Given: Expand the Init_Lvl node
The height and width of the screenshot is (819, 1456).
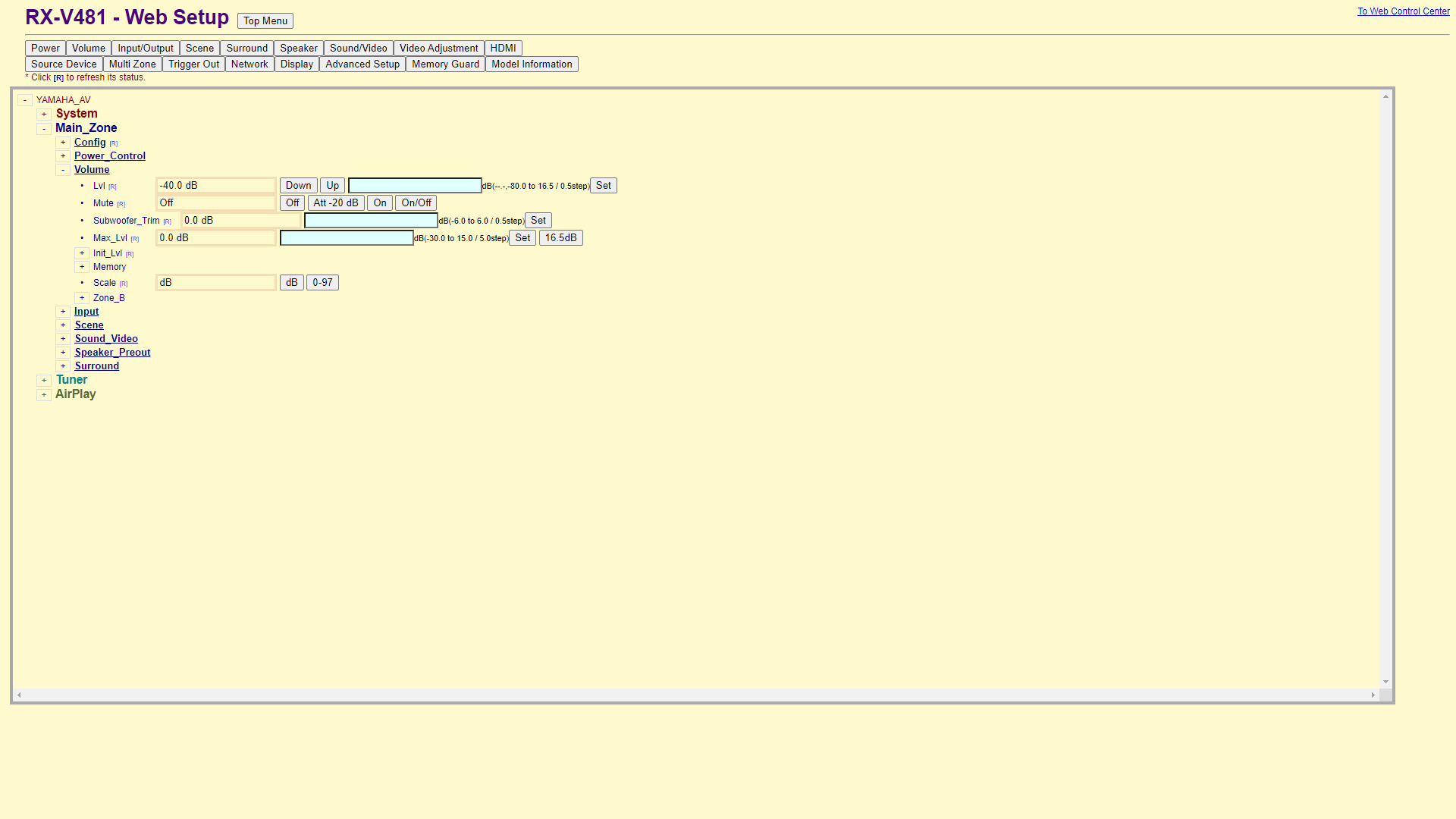Looking at the screenshot, I should (x=82, y=253).
